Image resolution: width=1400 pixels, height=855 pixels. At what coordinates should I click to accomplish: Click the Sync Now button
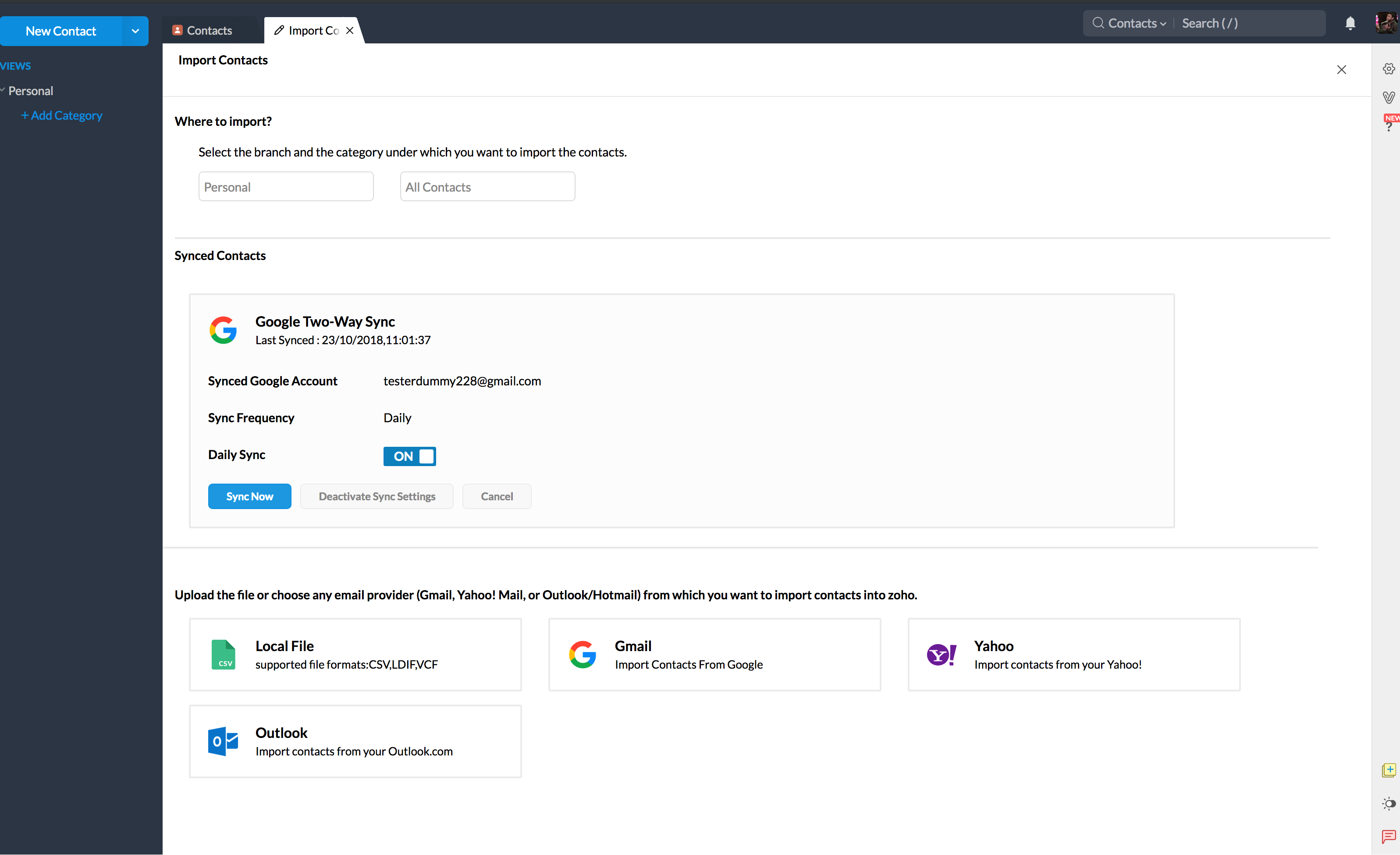coord(249,496)
